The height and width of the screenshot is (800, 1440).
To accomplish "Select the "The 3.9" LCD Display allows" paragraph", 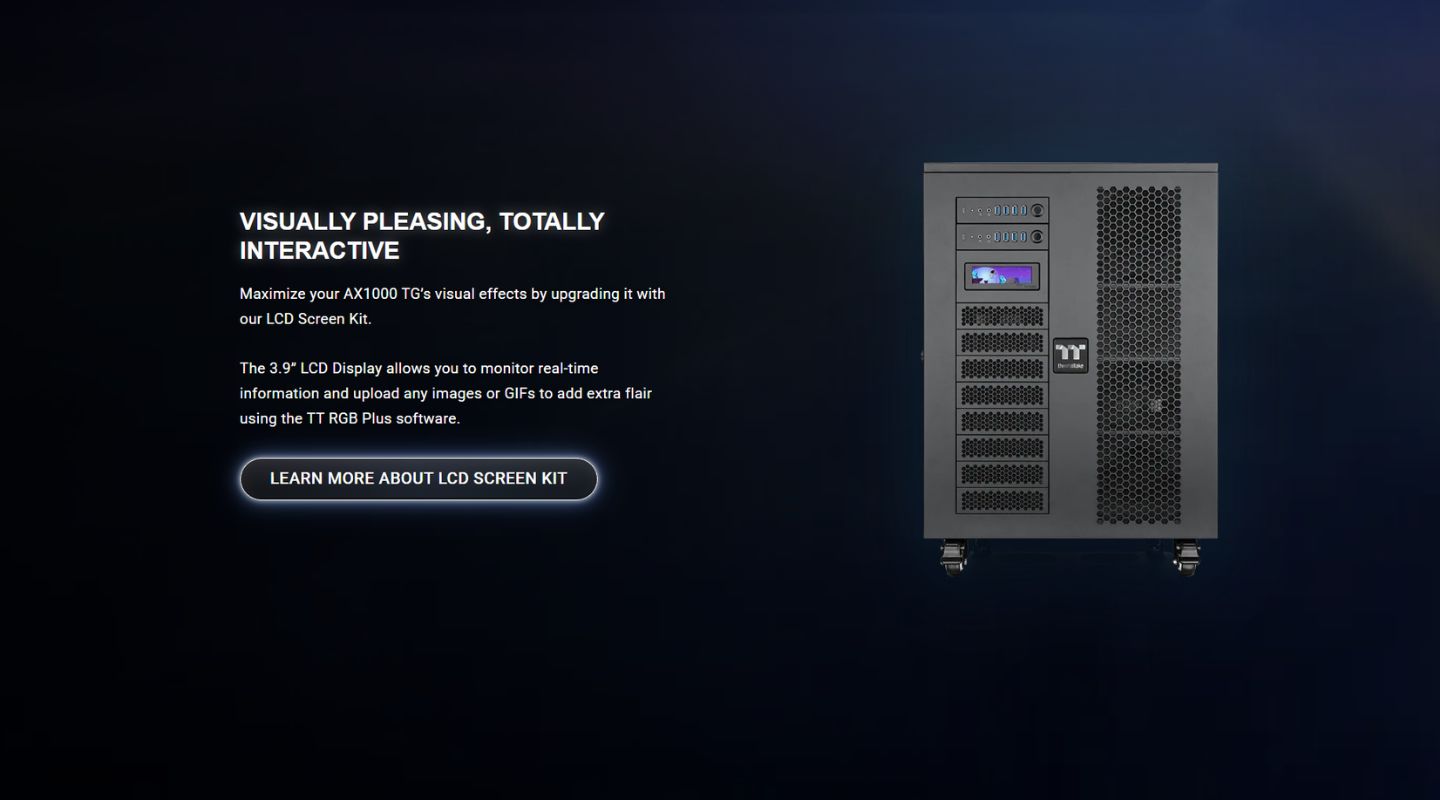I will [x=446, y=393].
